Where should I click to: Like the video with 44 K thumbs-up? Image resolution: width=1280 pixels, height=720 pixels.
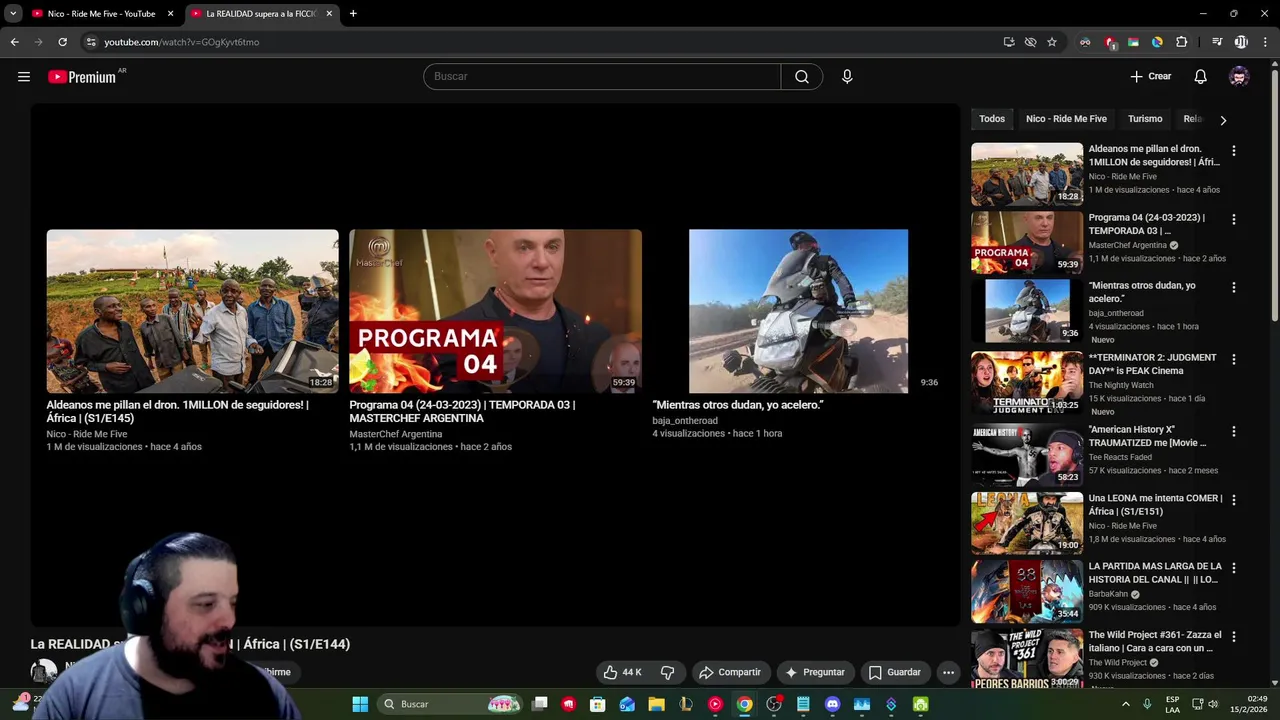coord(622,672)
